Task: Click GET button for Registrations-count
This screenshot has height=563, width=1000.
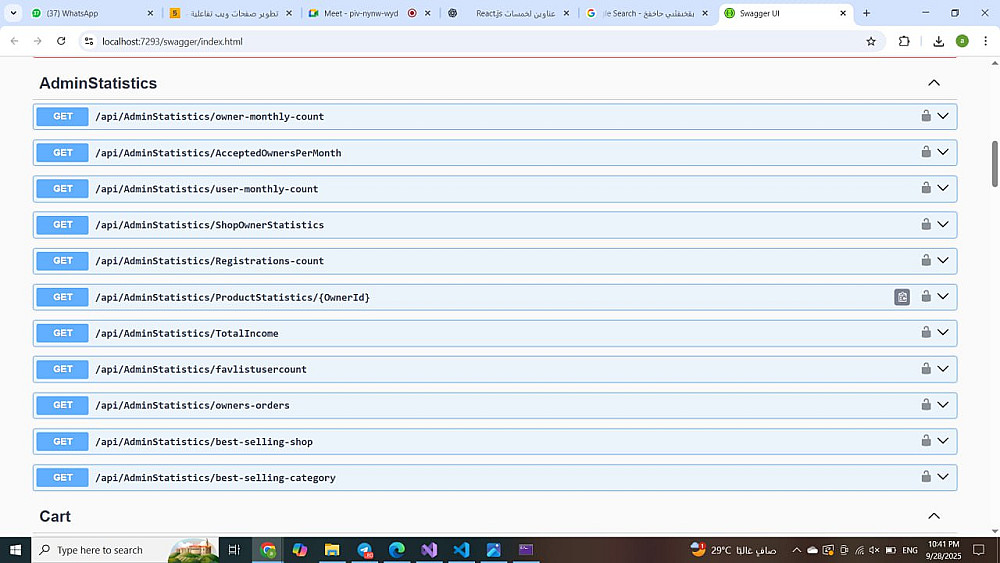Action: [62, 261]
